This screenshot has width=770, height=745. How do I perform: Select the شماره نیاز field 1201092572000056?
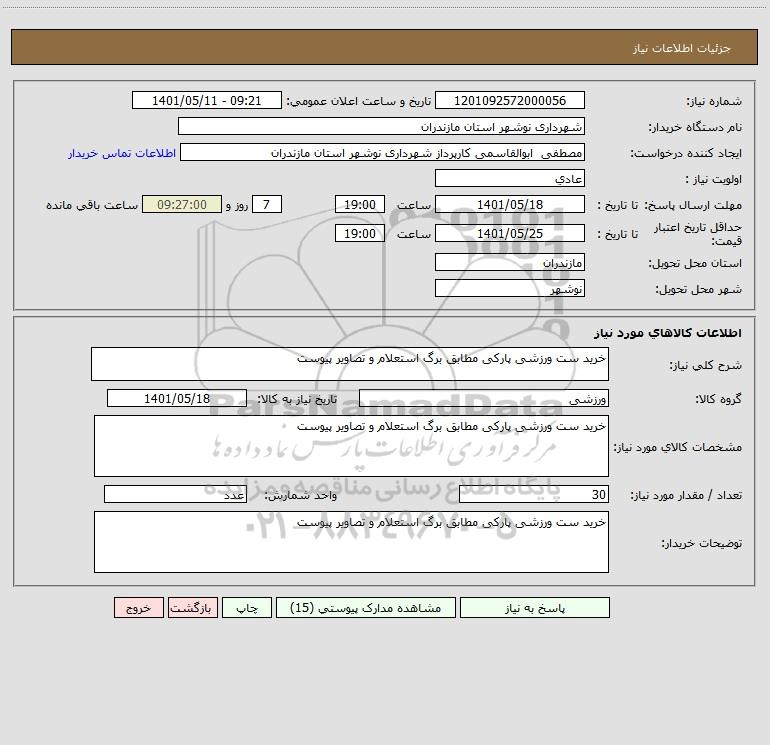pyautogui.click(x=510, y=100)
